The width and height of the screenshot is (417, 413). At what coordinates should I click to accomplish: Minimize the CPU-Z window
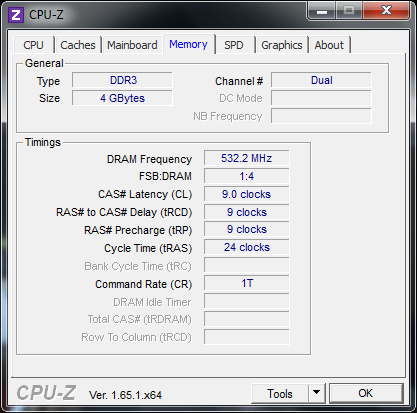[321, 12]
